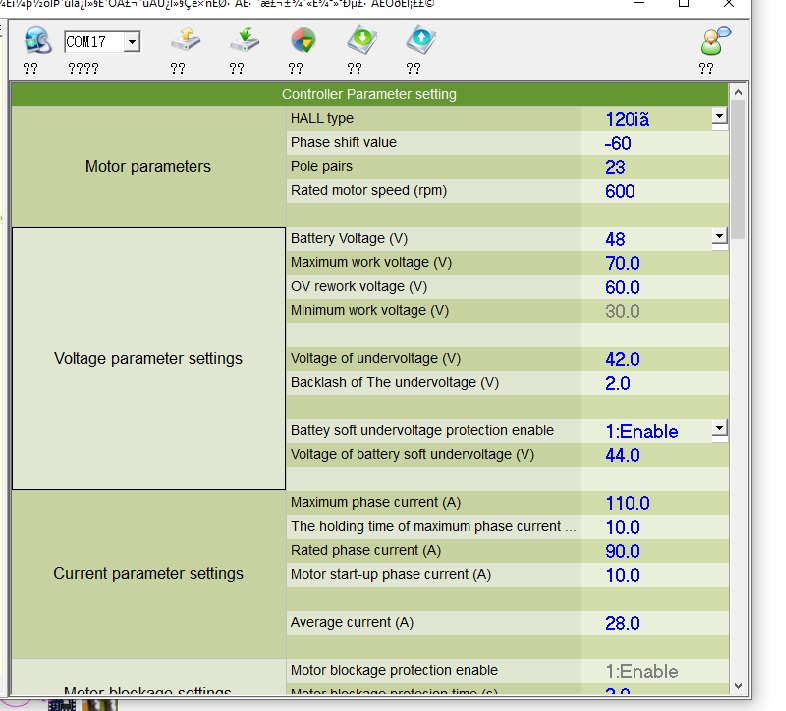Click the drive icon with green down arrow
Image resolution: width=786 pixels, height=711 pixels.
tap(244, 41)
